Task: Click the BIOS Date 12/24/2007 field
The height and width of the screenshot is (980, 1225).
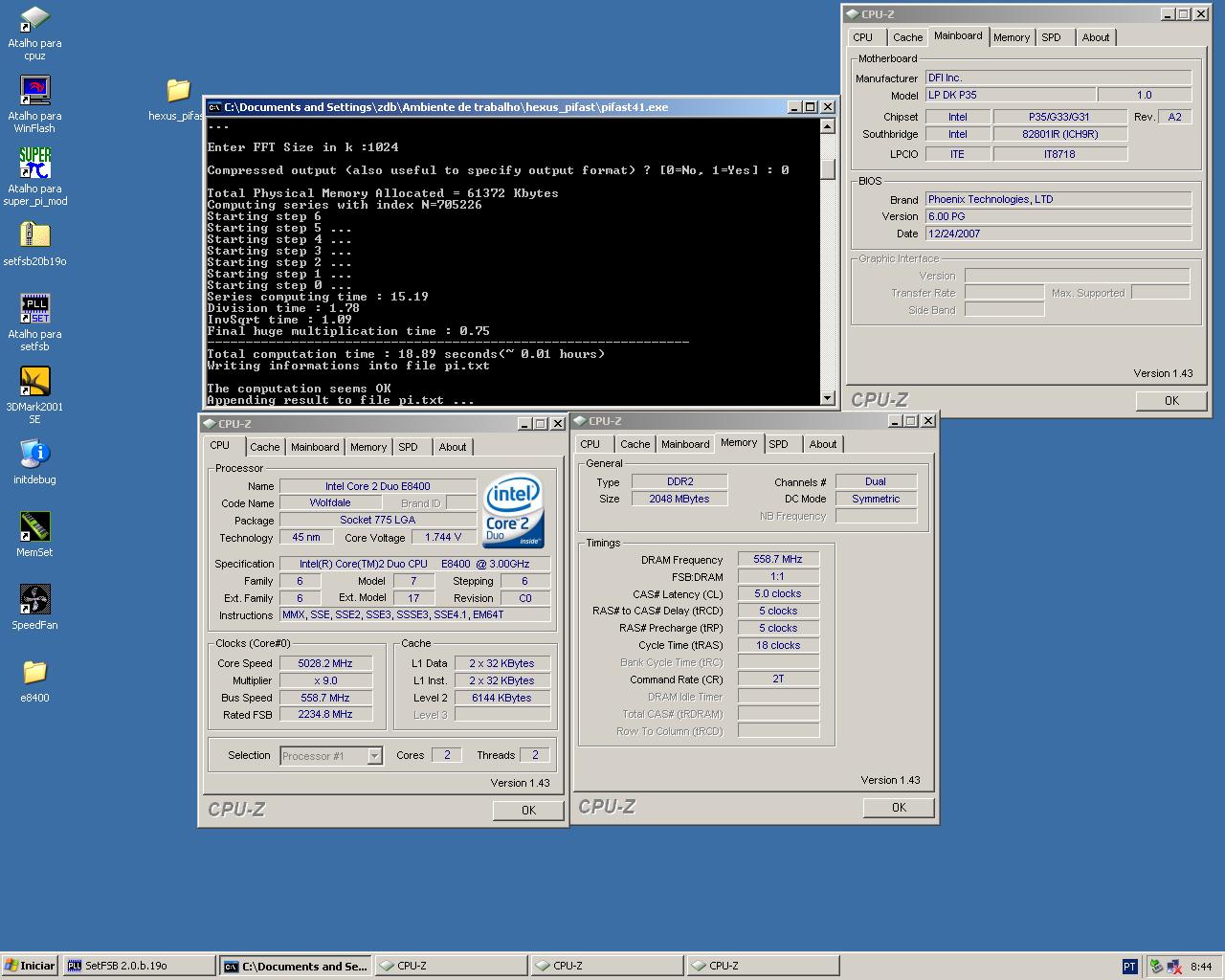Action: (1058, 234)
